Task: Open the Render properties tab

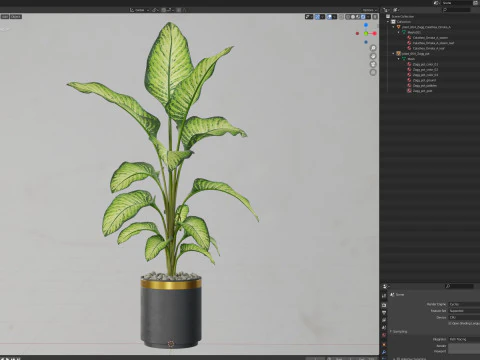Action: coord(384,305)
